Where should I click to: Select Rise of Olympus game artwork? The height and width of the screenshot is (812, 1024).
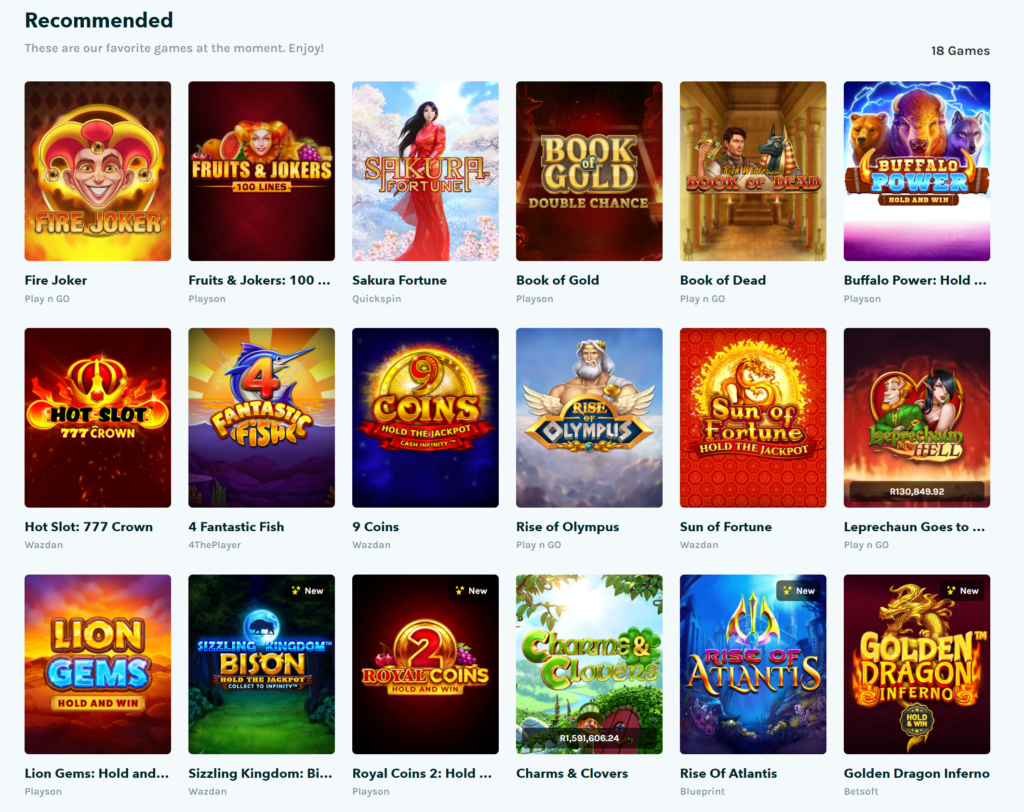589,417
